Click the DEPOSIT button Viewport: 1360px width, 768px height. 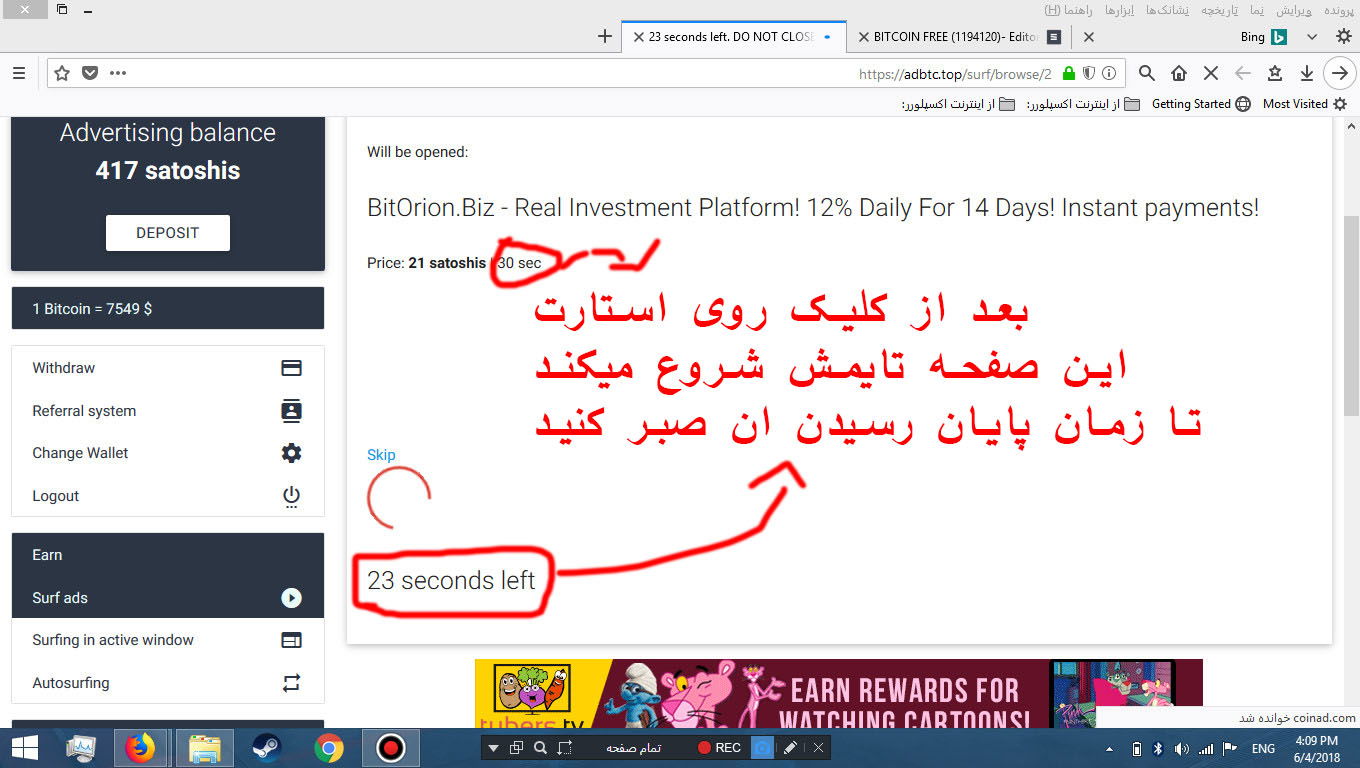coord(168,232)
